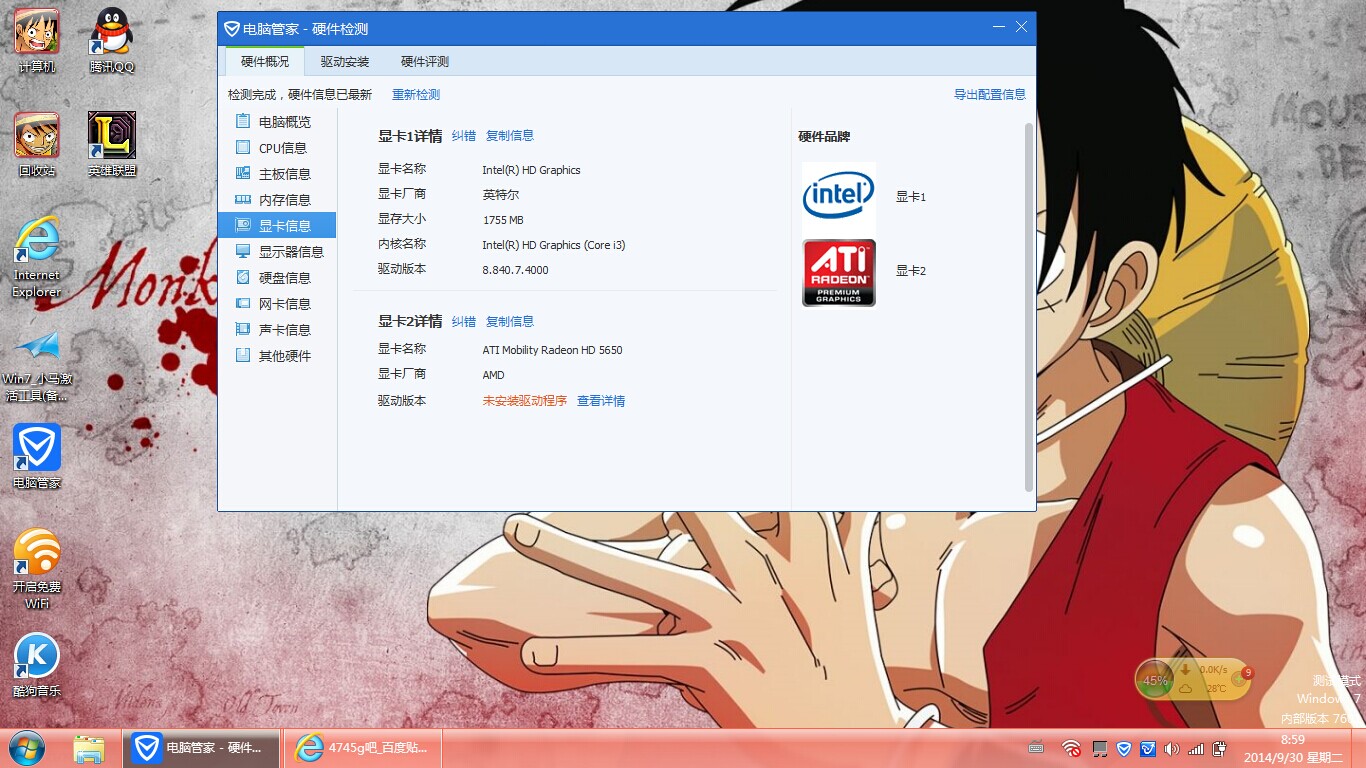Click 复制信息 next to 显卡1详情
Screen dimensions: 1366x768
coord(510,136)
